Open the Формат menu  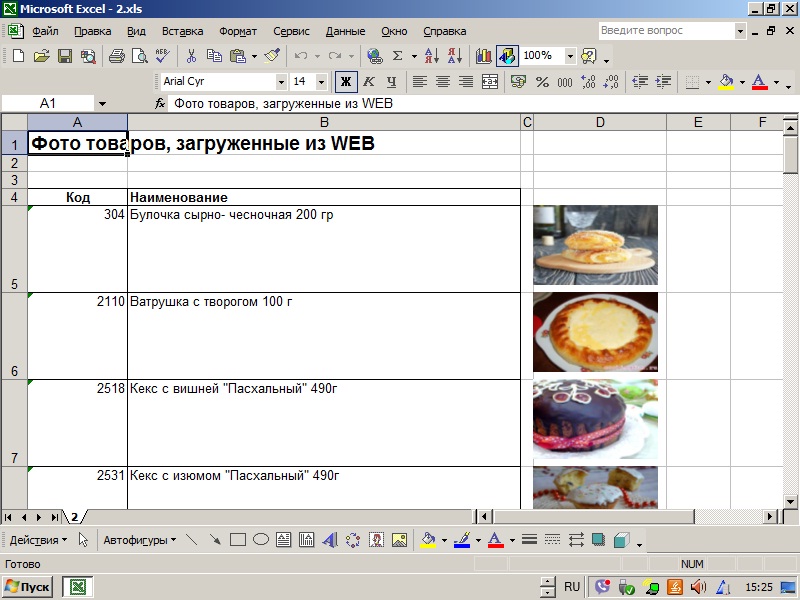[238, 31]
